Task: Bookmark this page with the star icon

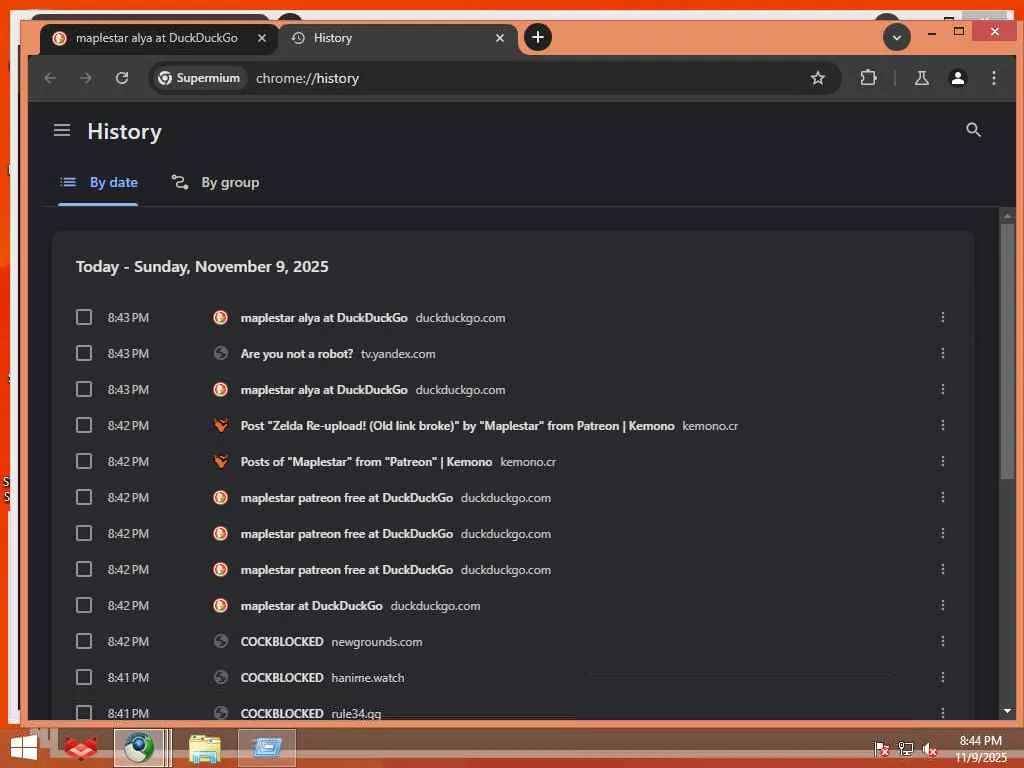Action: point(818,78)
